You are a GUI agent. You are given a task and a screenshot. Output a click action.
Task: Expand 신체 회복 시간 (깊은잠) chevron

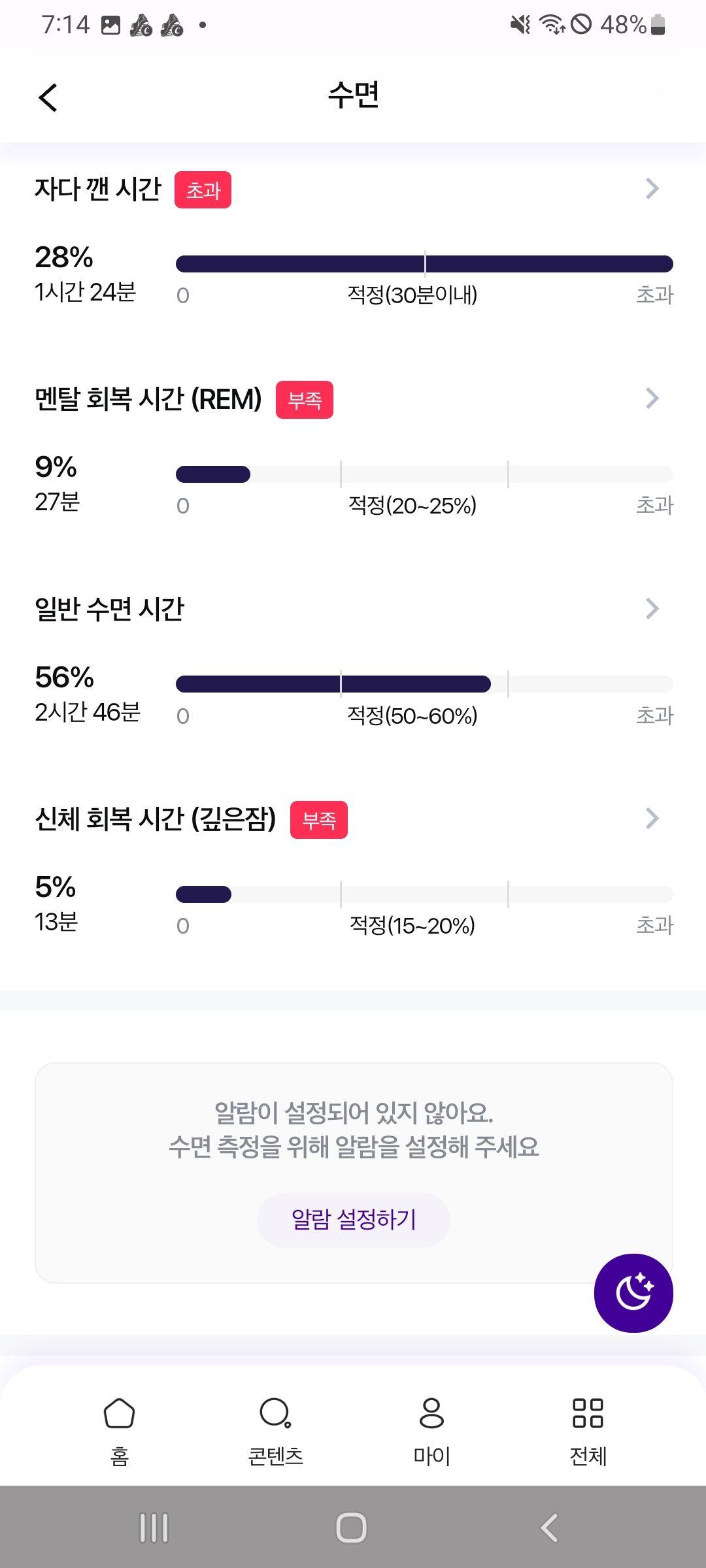tap(652, 819)
